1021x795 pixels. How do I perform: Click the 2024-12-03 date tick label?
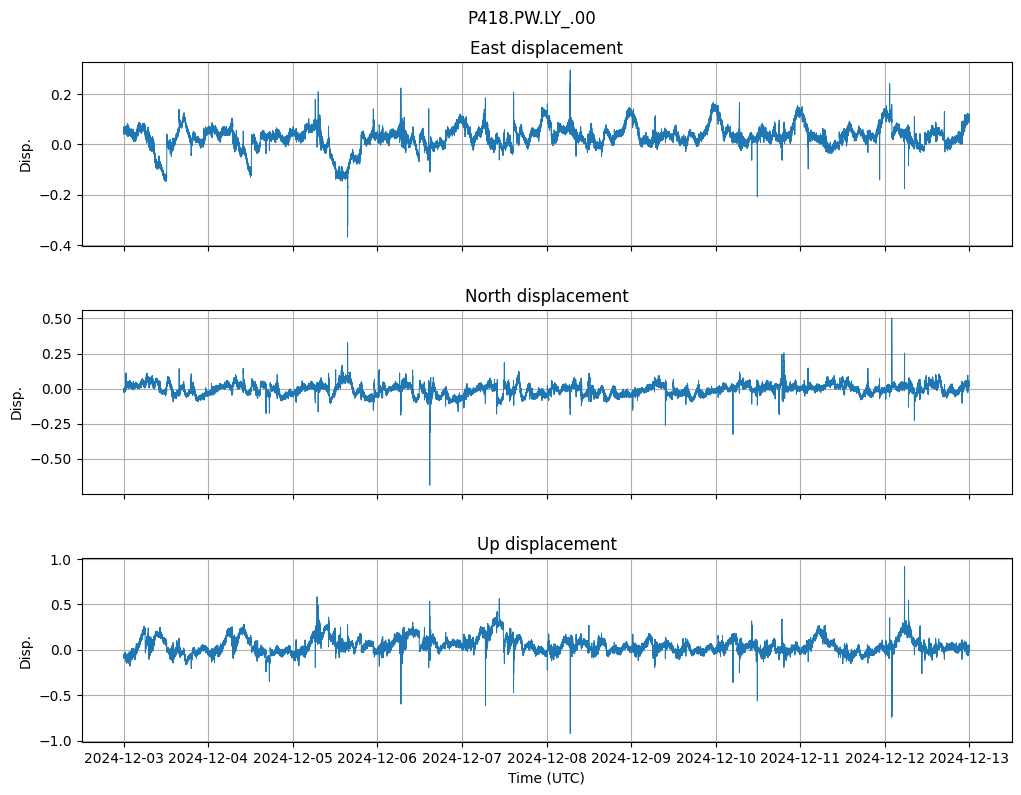[x=124, y=759]
